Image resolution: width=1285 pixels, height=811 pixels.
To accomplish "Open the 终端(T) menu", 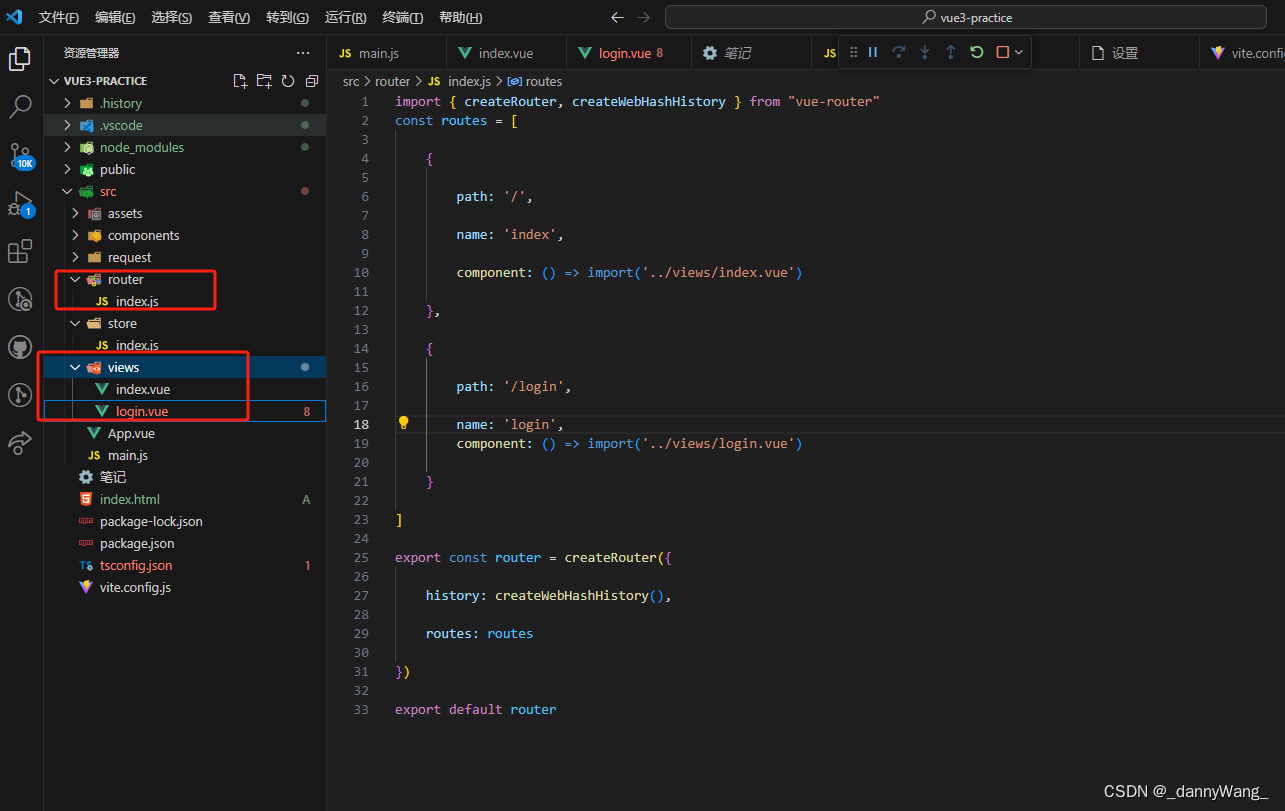I will pyautogui.click(x=403, y=17).
